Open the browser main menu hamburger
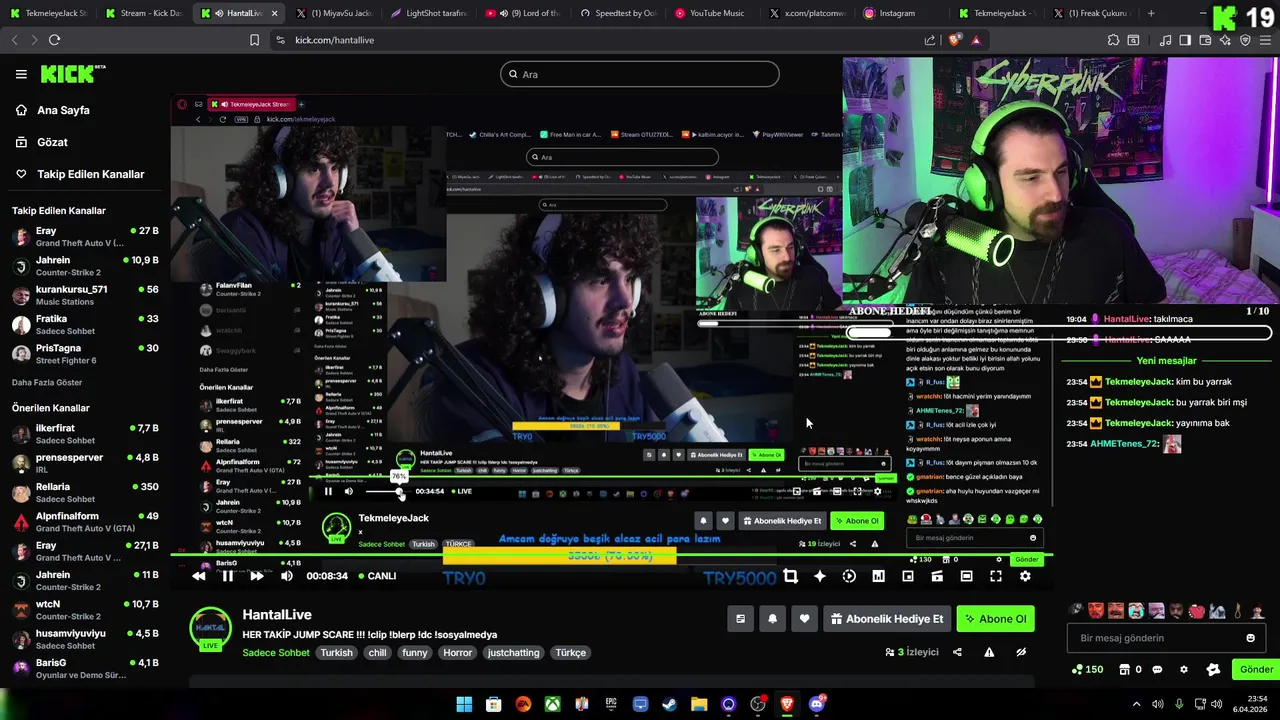Screen dimensions: 1280x720 1265,40
